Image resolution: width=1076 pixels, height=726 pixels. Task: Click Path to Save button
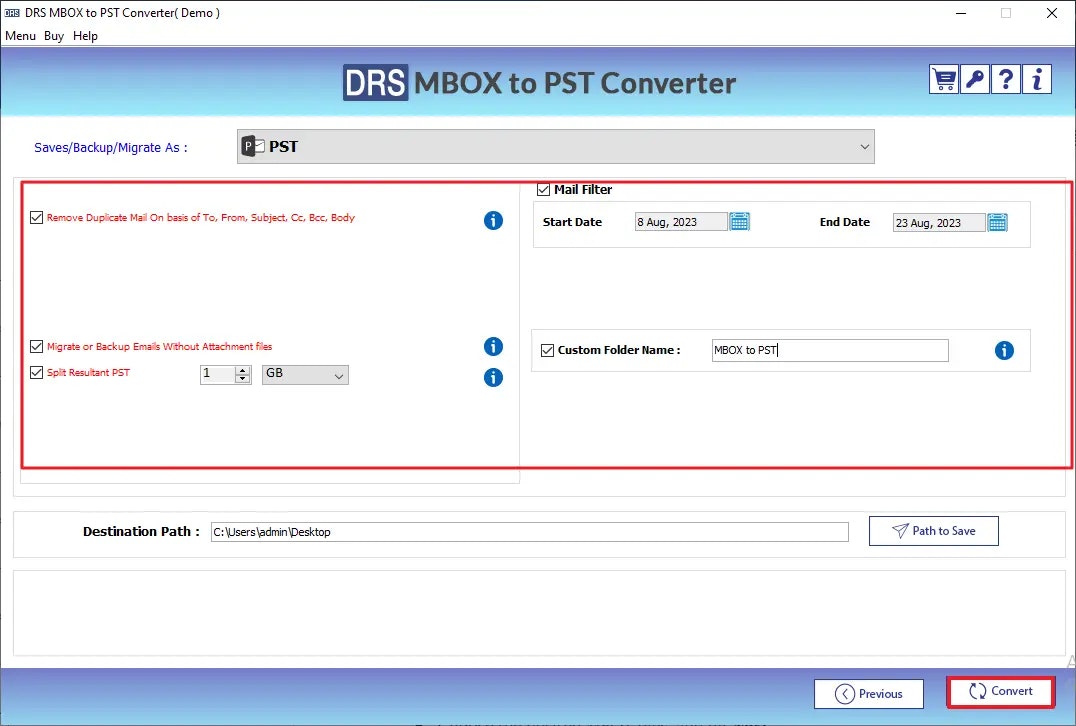tap(933, 531)
